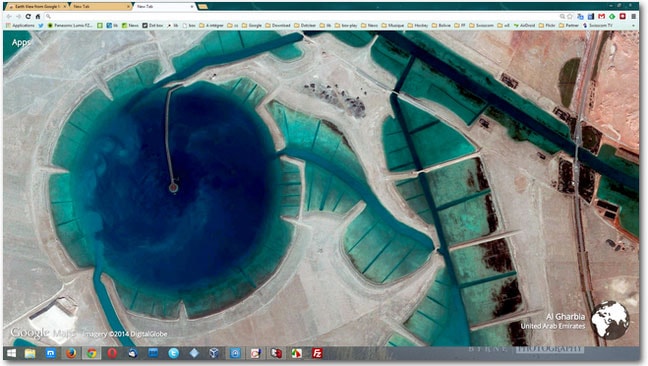This screenshot has width=648, height=366.
Task: Open the Windows Start button
Action: 11,353
